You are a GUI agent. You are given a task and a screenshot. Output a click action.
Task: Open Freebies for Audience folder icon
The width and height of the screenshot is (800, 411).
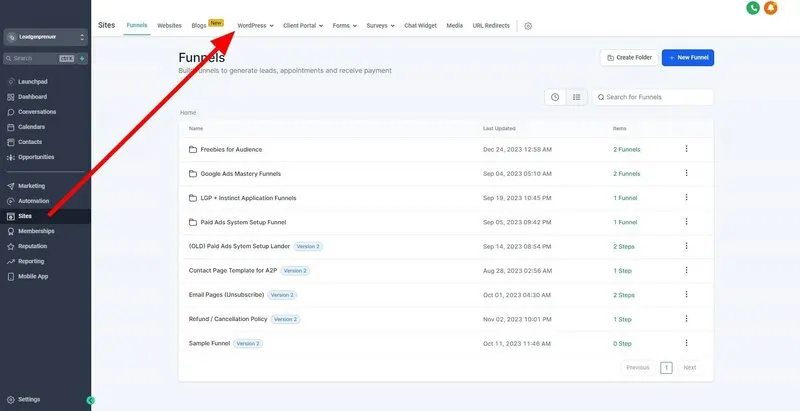[193, 149]
